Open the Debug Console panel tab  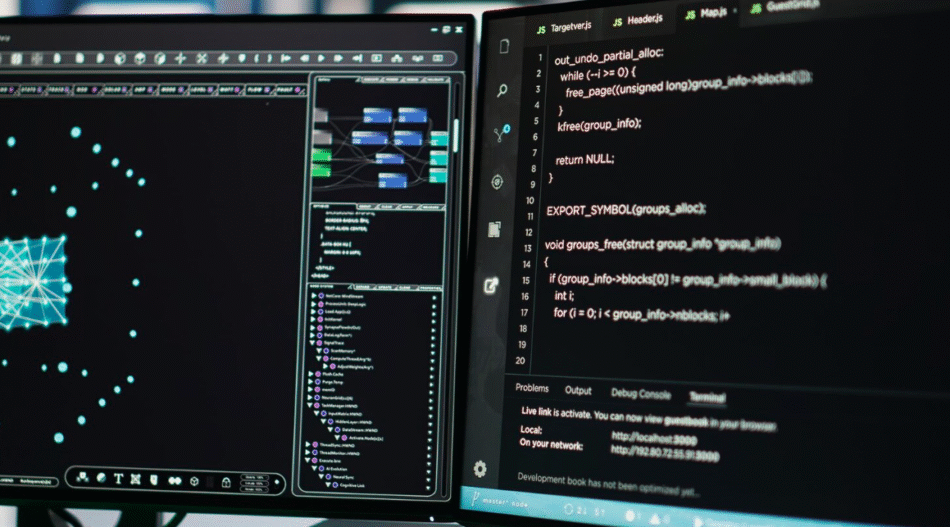click(x=640, y=394)
